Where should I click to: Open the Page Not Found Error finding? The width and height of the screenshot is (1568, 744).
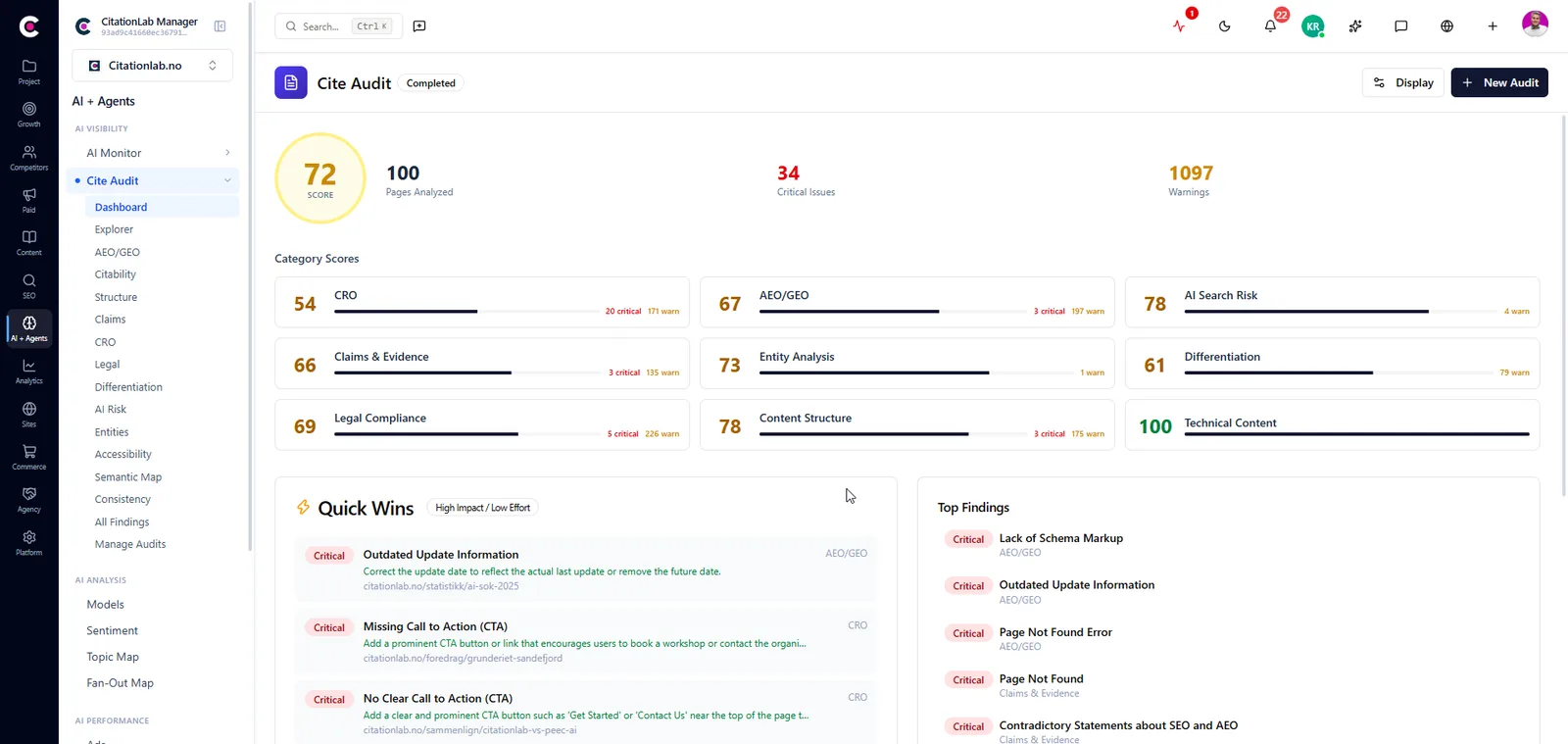point(1055,632)
